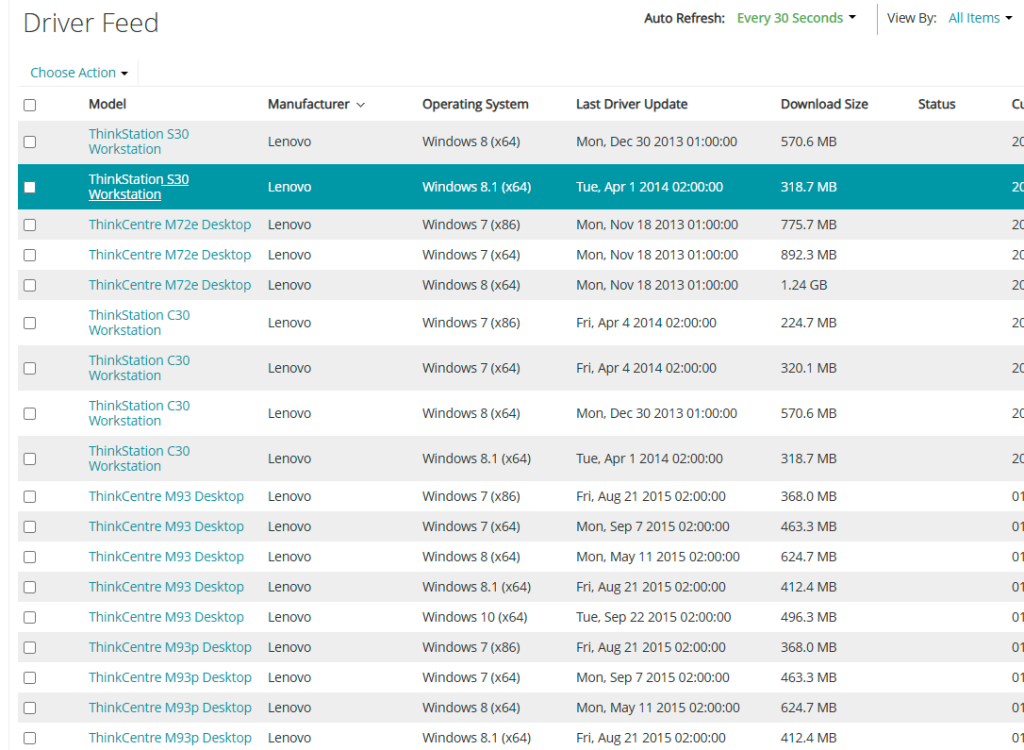Click ThinkStation C30 Workstation 224.7 MB link
Viewport: 1024px width, 750px height.
tap(138, 323)
